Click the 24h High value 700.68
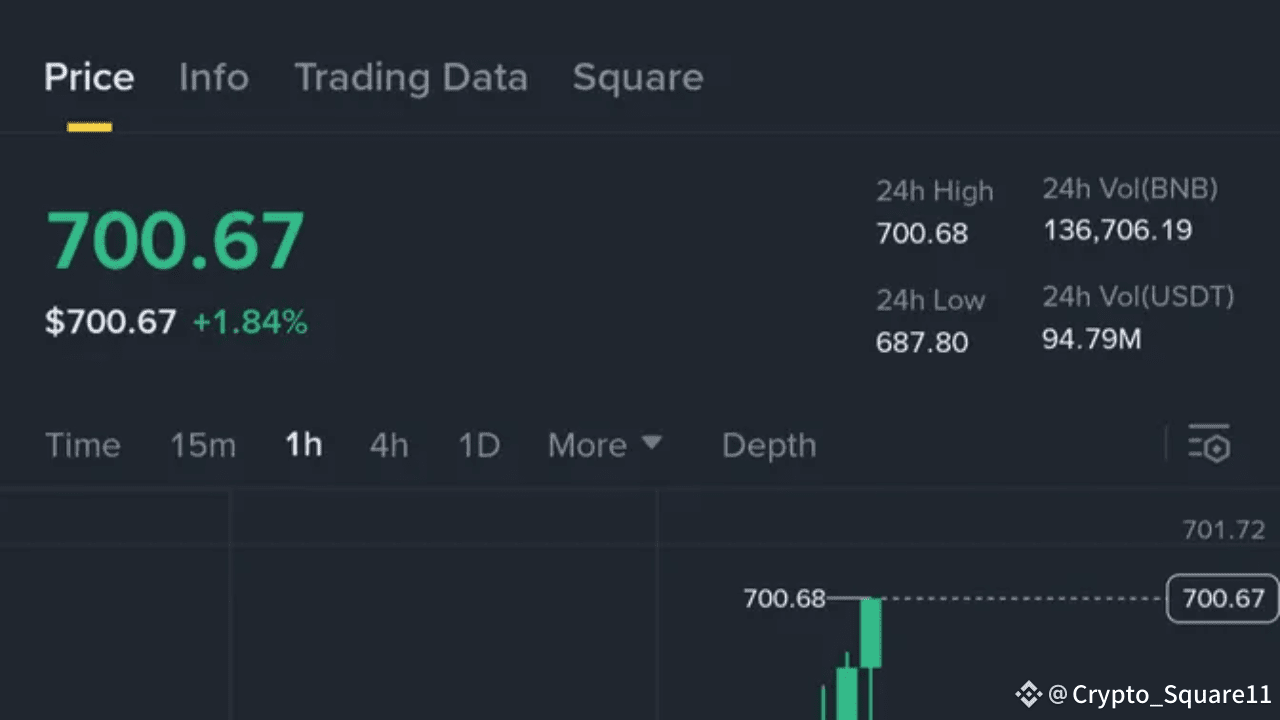The image size is (1280, 720). pyautogui.click(x=922, y=234)
